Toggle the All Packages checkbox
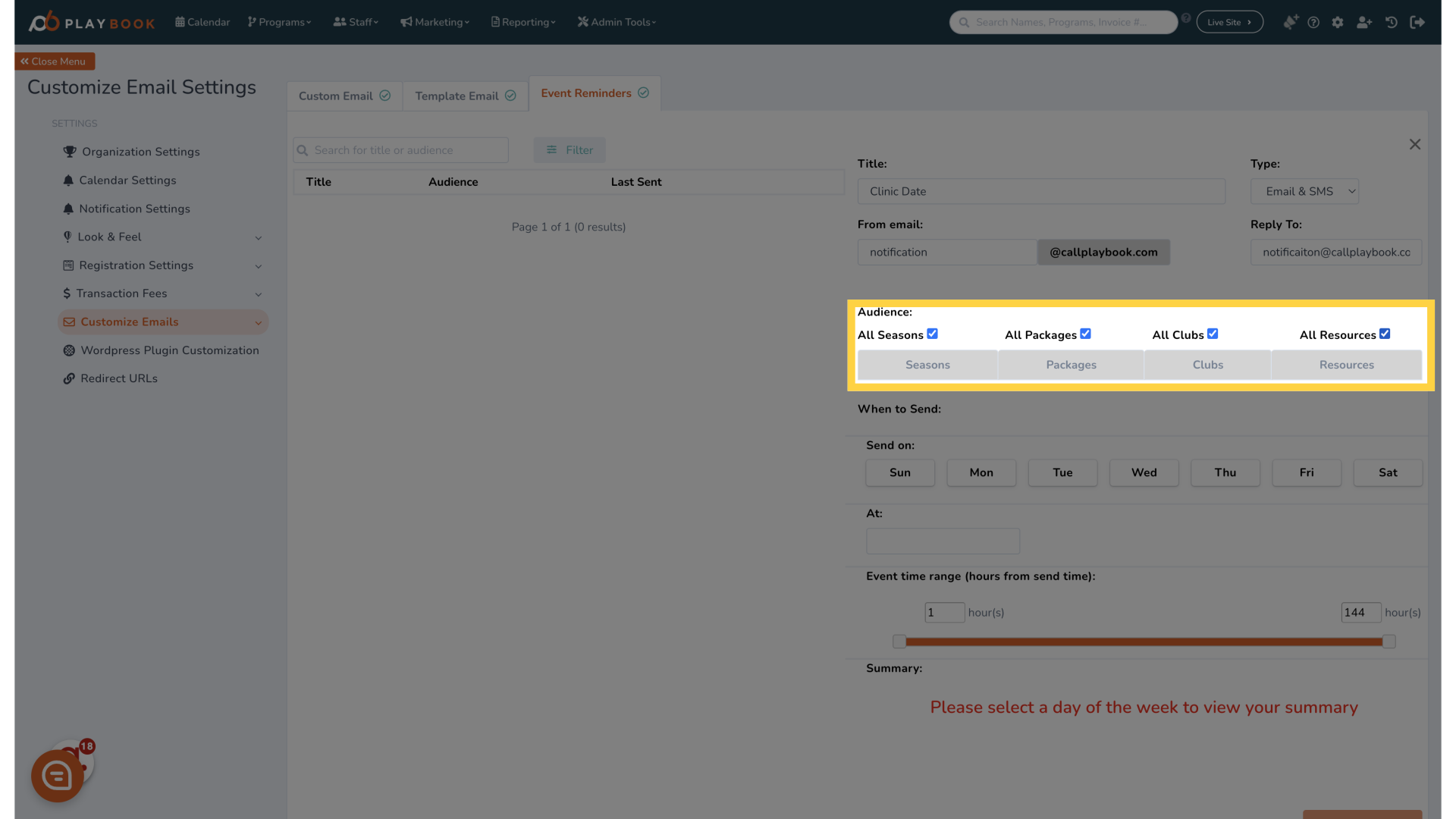This screenshot has width=1456, height=819. [1085, 334]
